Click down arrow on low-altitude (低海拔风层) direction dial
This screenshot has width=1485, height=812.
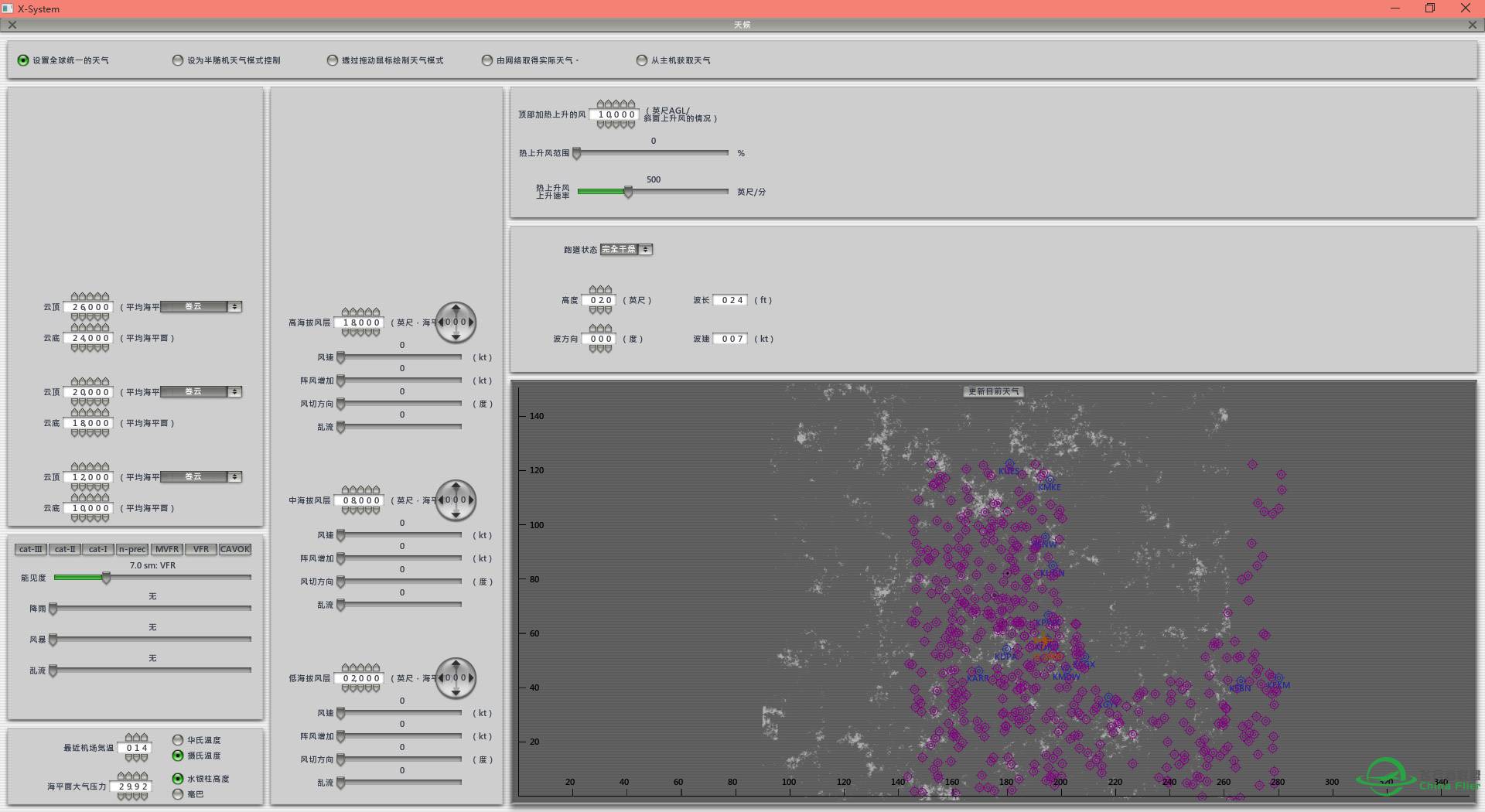tap(456, 693)
